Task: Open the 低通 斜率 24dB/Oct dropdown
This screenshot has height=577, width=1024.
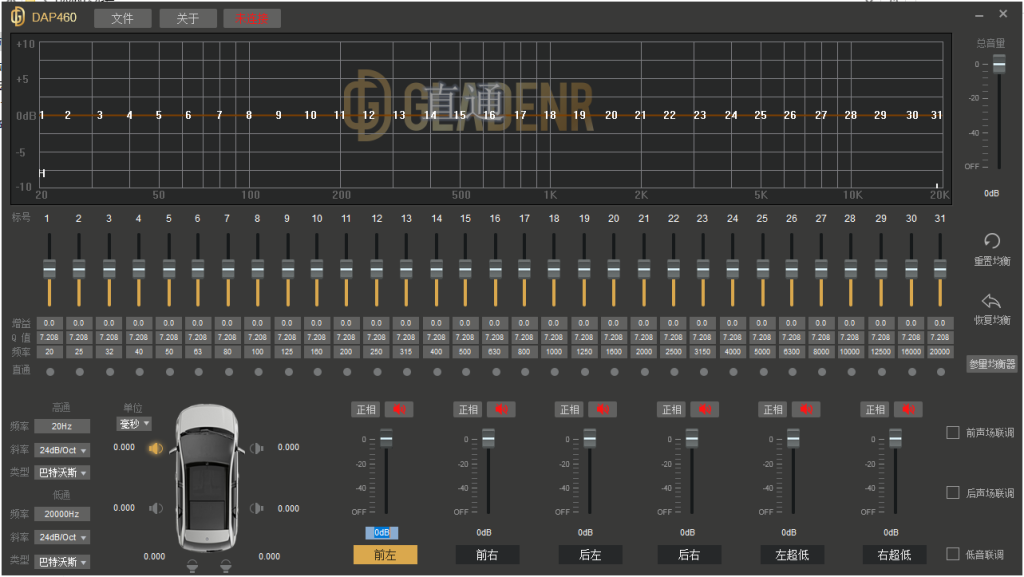Action: tap(62, 537)
